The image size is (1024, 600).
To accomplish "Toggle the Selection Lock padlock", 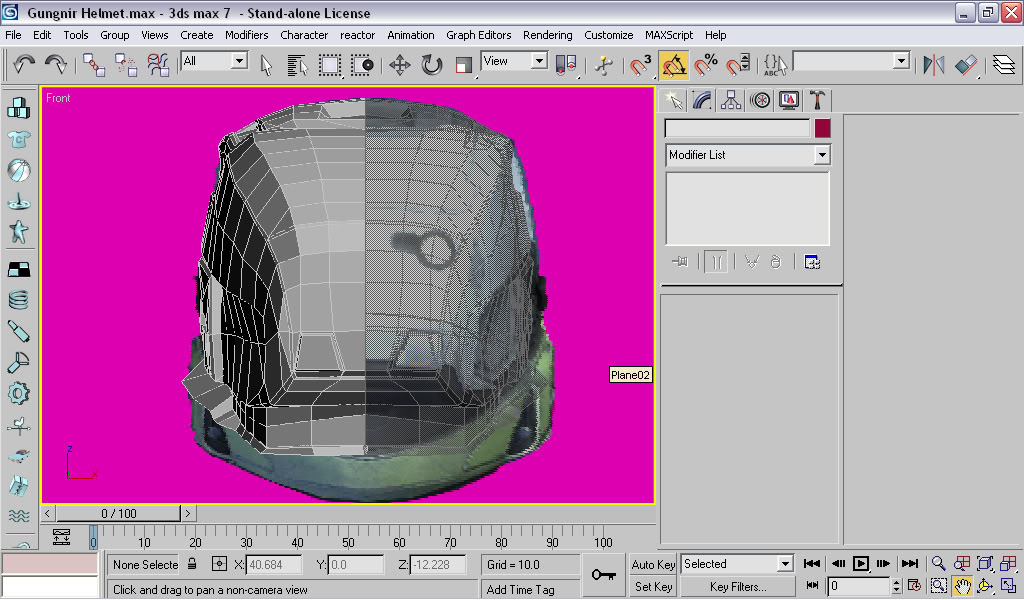I will pyautogui.click(x=193, y=565).
